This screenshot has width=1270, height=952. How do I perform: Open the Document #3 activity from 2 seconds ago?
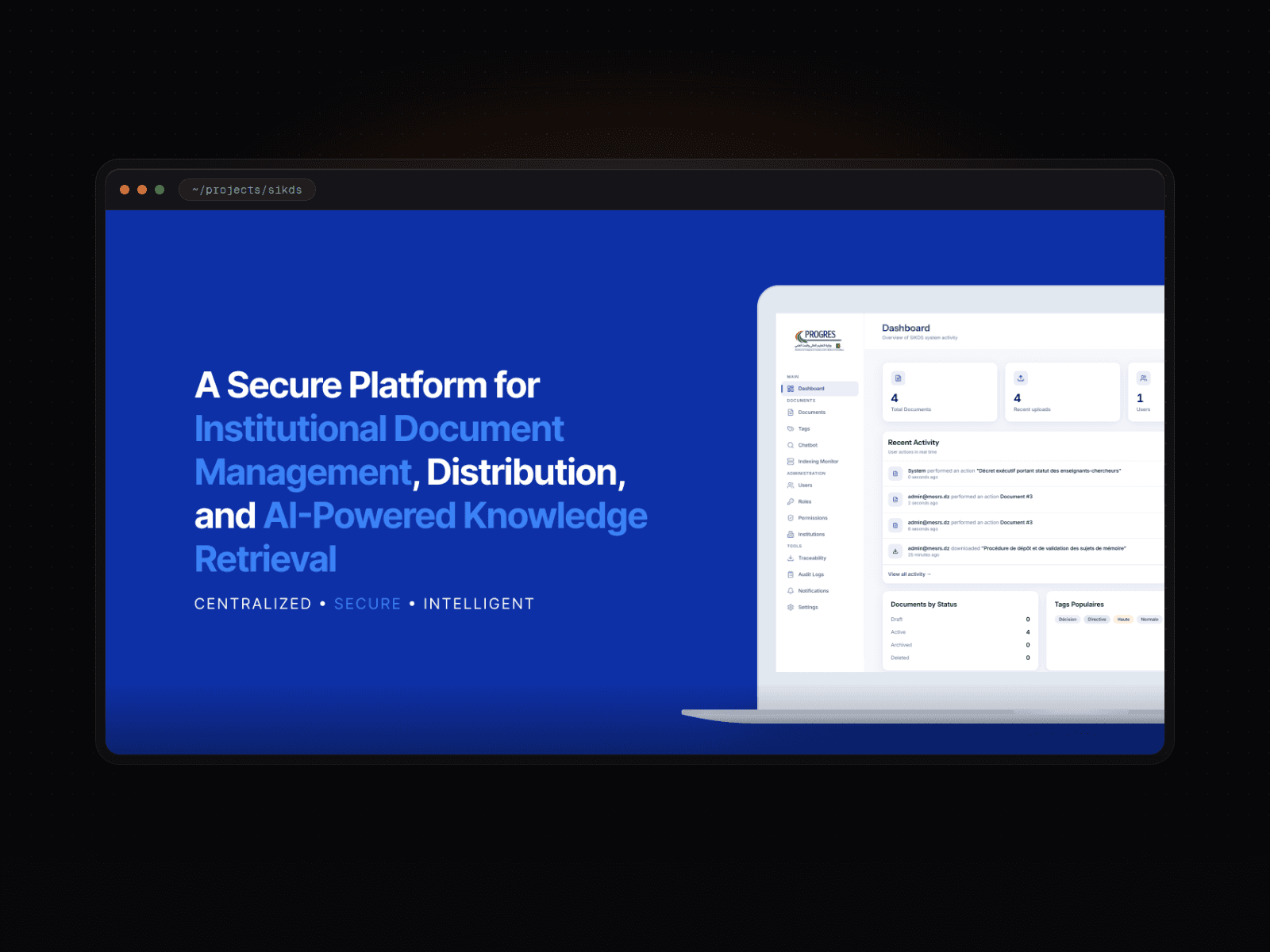[1023, 500]
